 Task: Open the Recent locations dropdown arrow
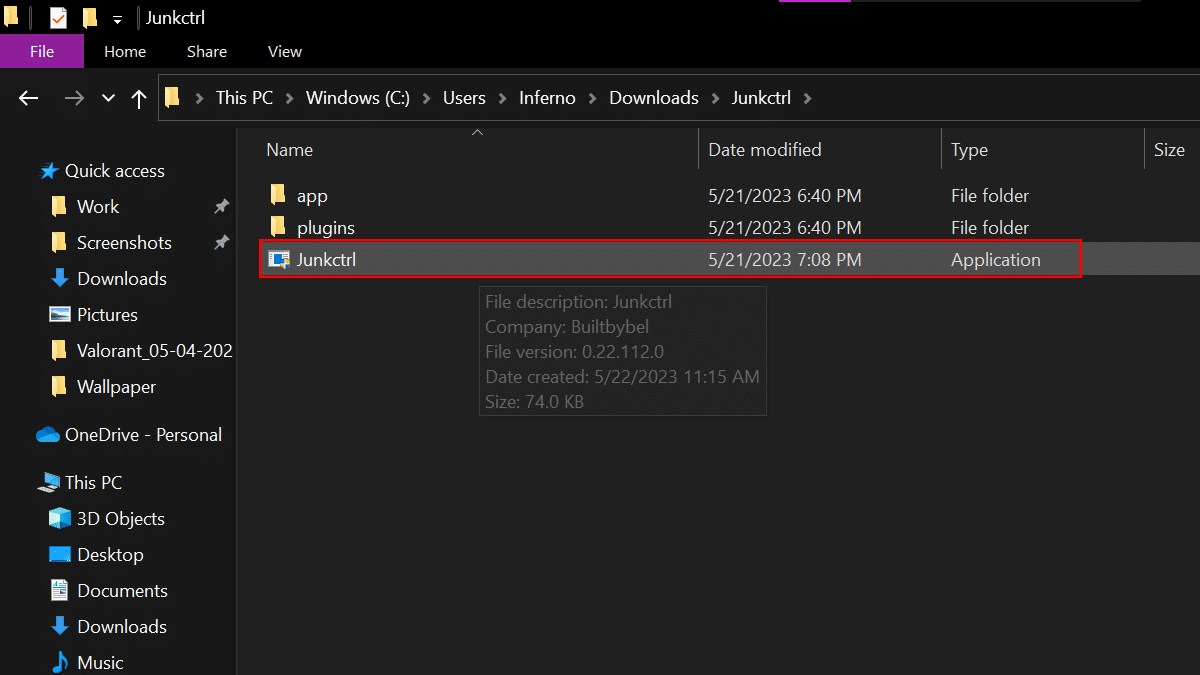[109, 98]
